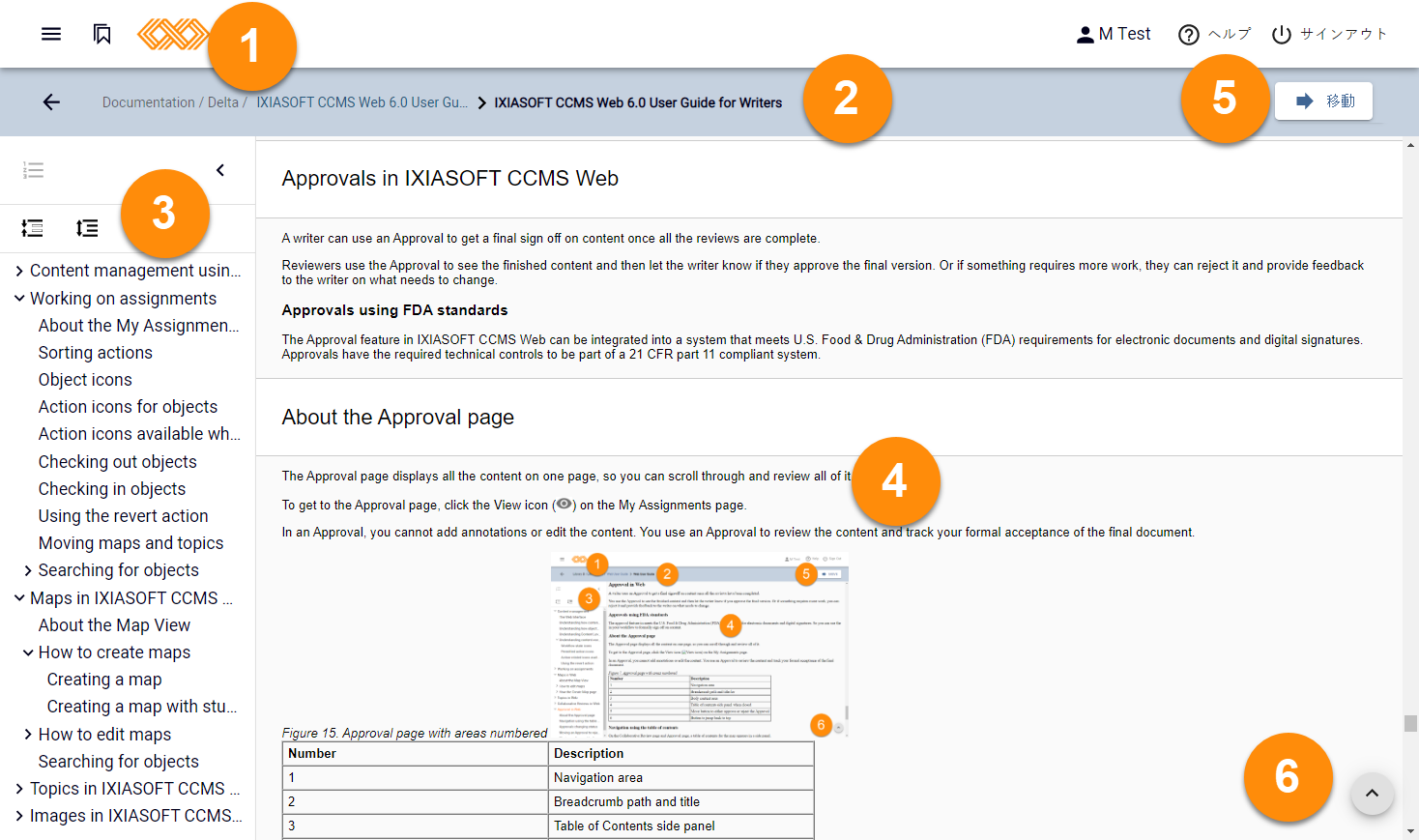Click サインアウト to sign out
Viewport: 1419px width, 840px height.
coord(1329,34)
